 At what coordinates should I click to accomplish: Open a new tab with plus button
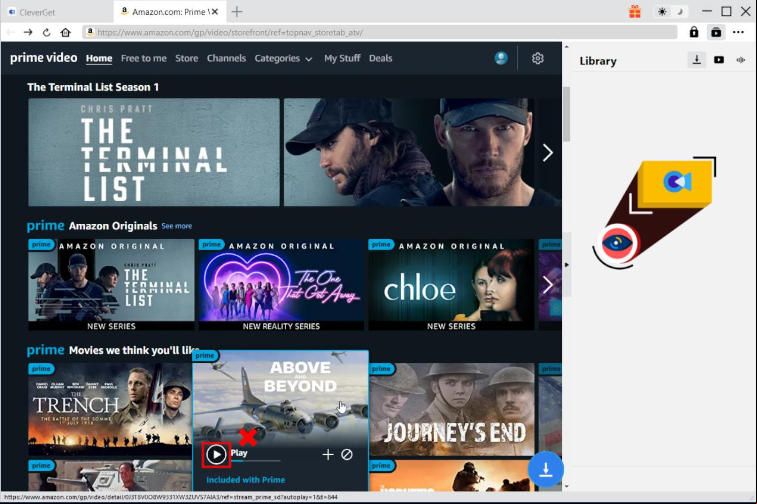tap(237, 12)
